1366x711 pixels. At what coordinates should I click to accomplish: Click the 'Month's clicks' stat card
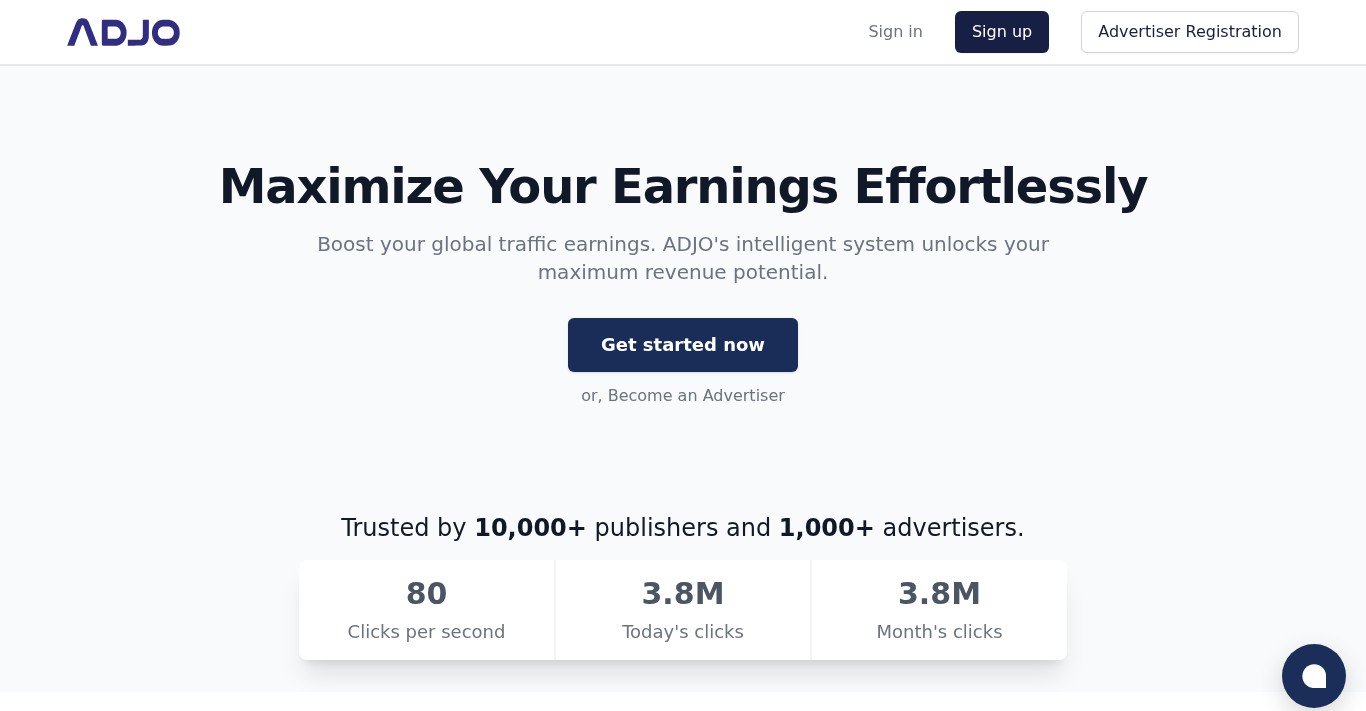(939, 609)
